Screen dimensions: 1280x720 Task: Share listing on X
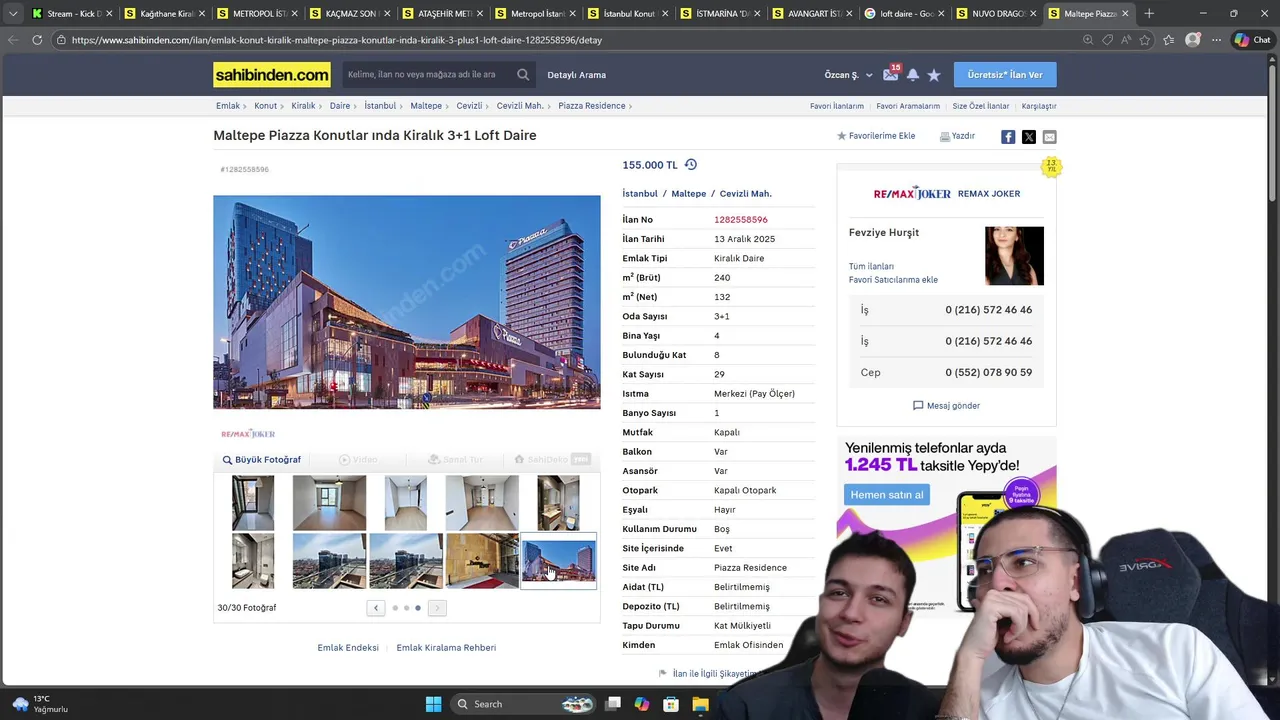[1028, 137]
